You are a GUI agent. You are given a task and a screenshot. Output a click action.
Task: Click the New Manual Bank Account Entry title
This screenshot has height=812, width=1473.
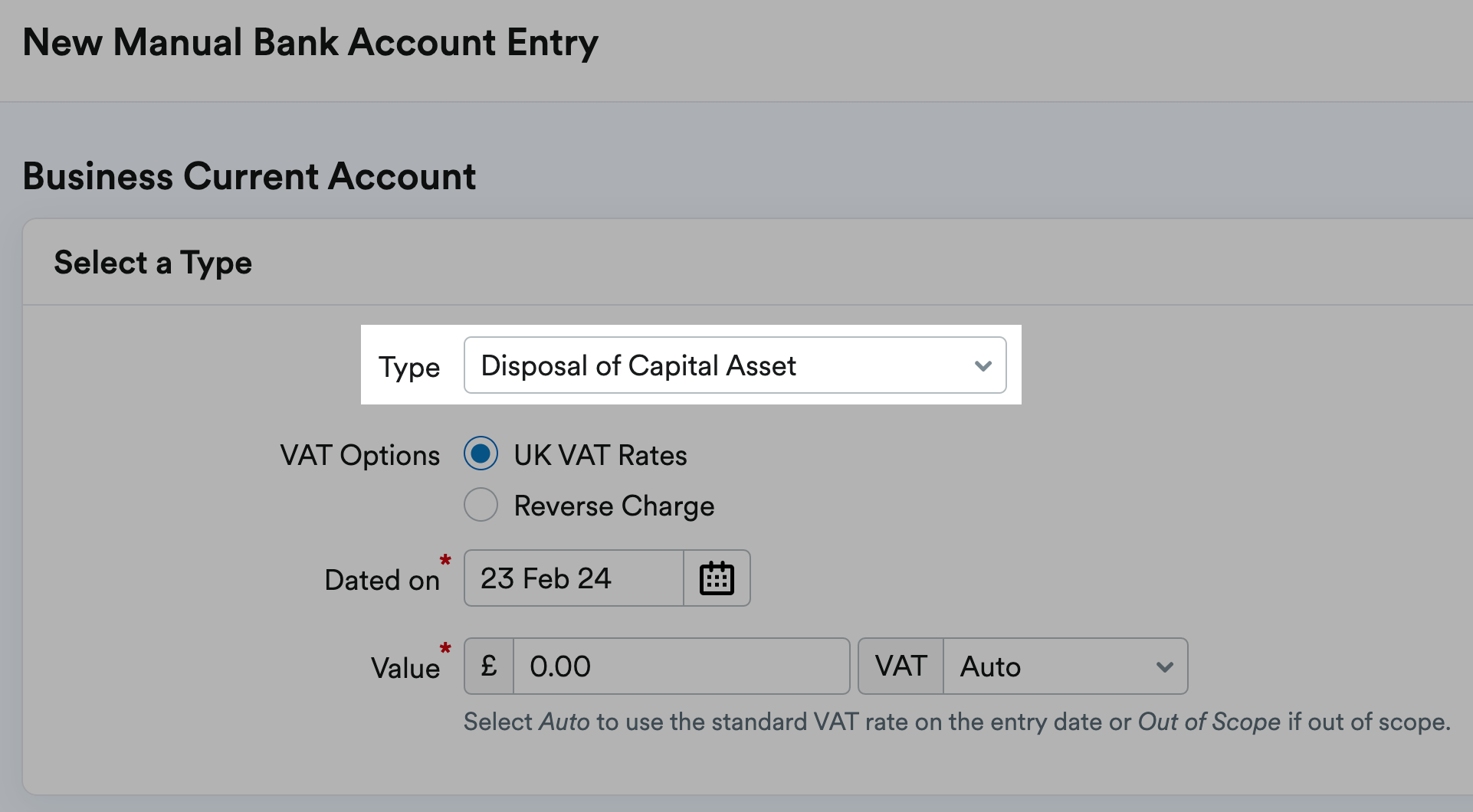click(x=310, y=42)
